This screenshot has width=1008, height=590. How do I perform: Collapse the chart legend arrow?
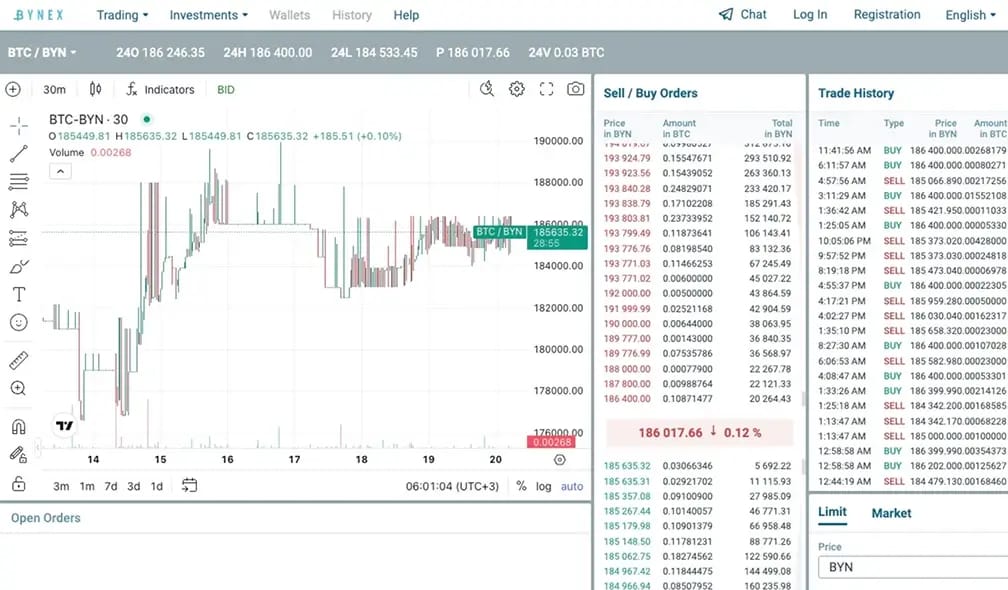60,171
